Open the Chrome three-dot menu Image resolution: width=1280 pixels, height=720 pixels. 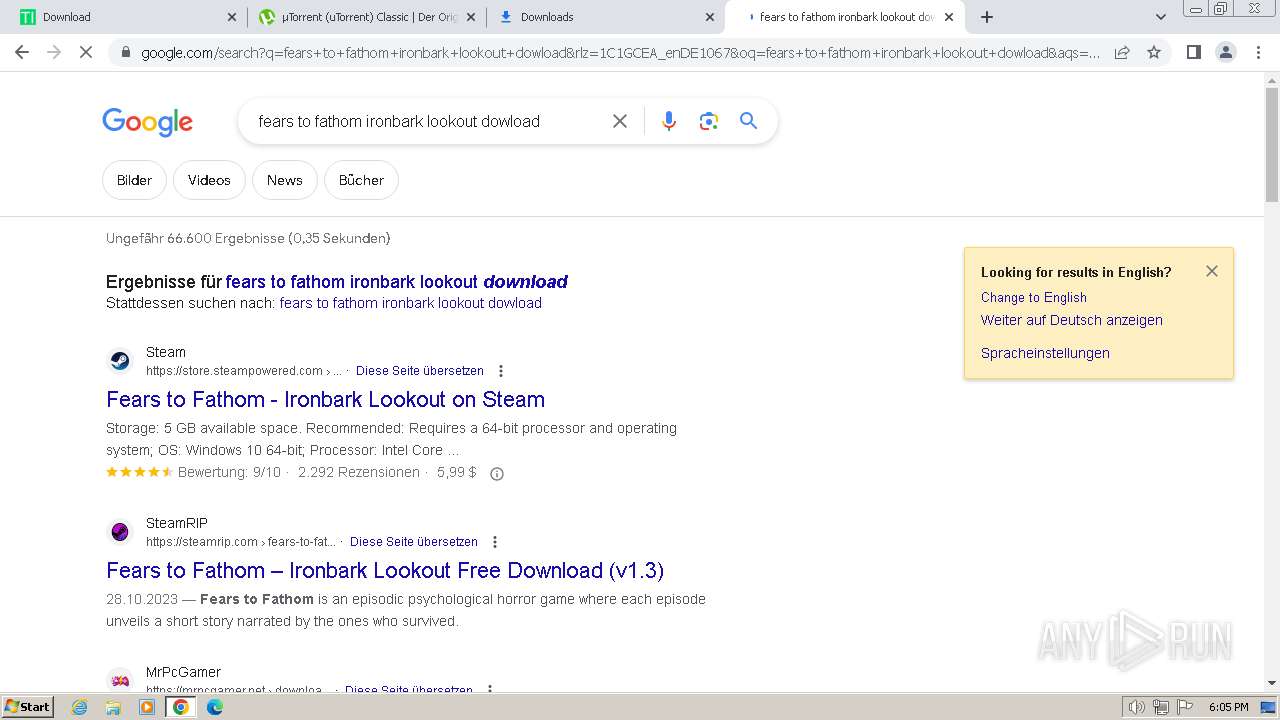pyautogui.click(x=1257, y=52)
